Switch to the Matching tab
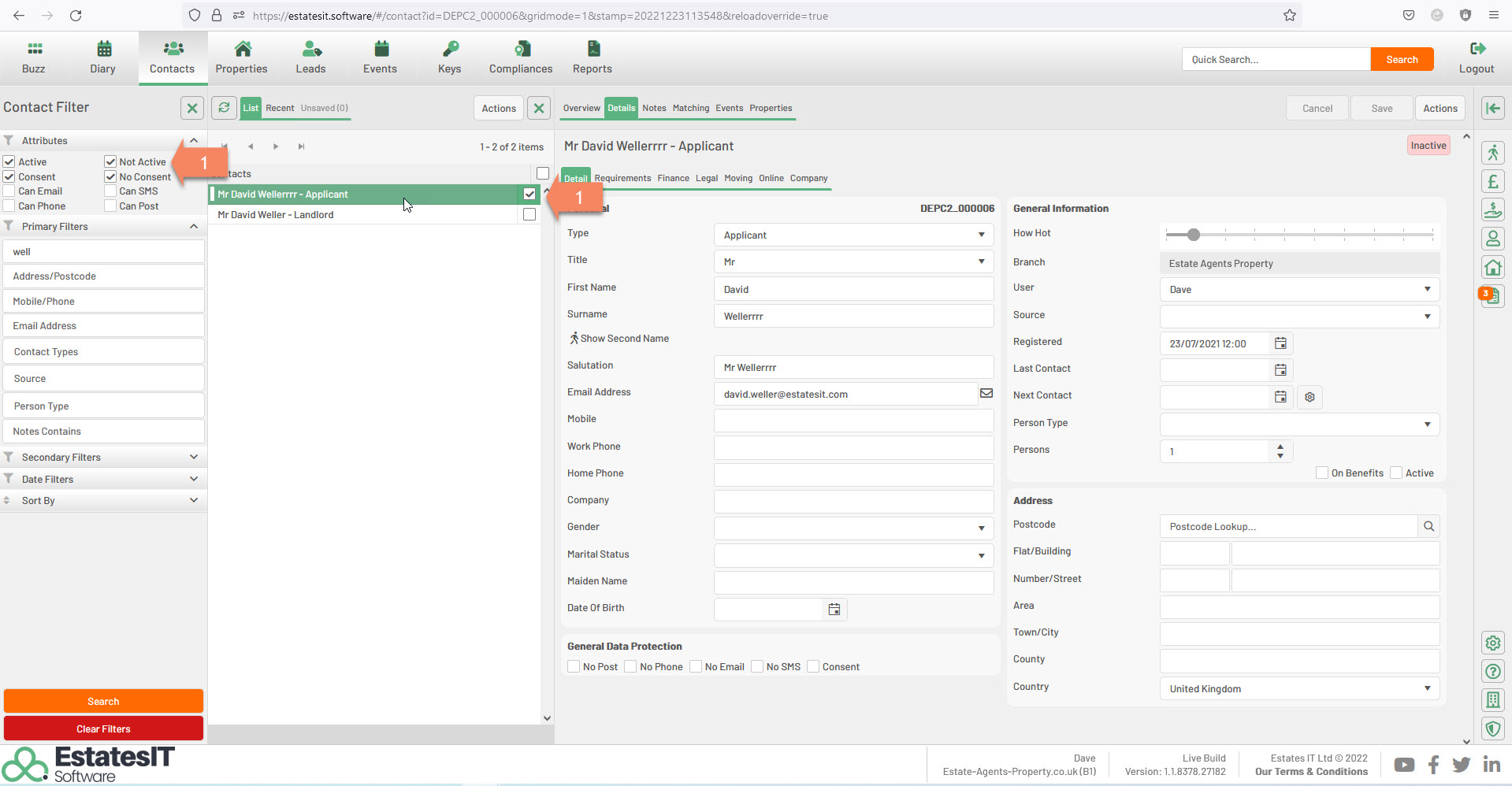This screenshot has width=1512, height=786. coord(690,109)
